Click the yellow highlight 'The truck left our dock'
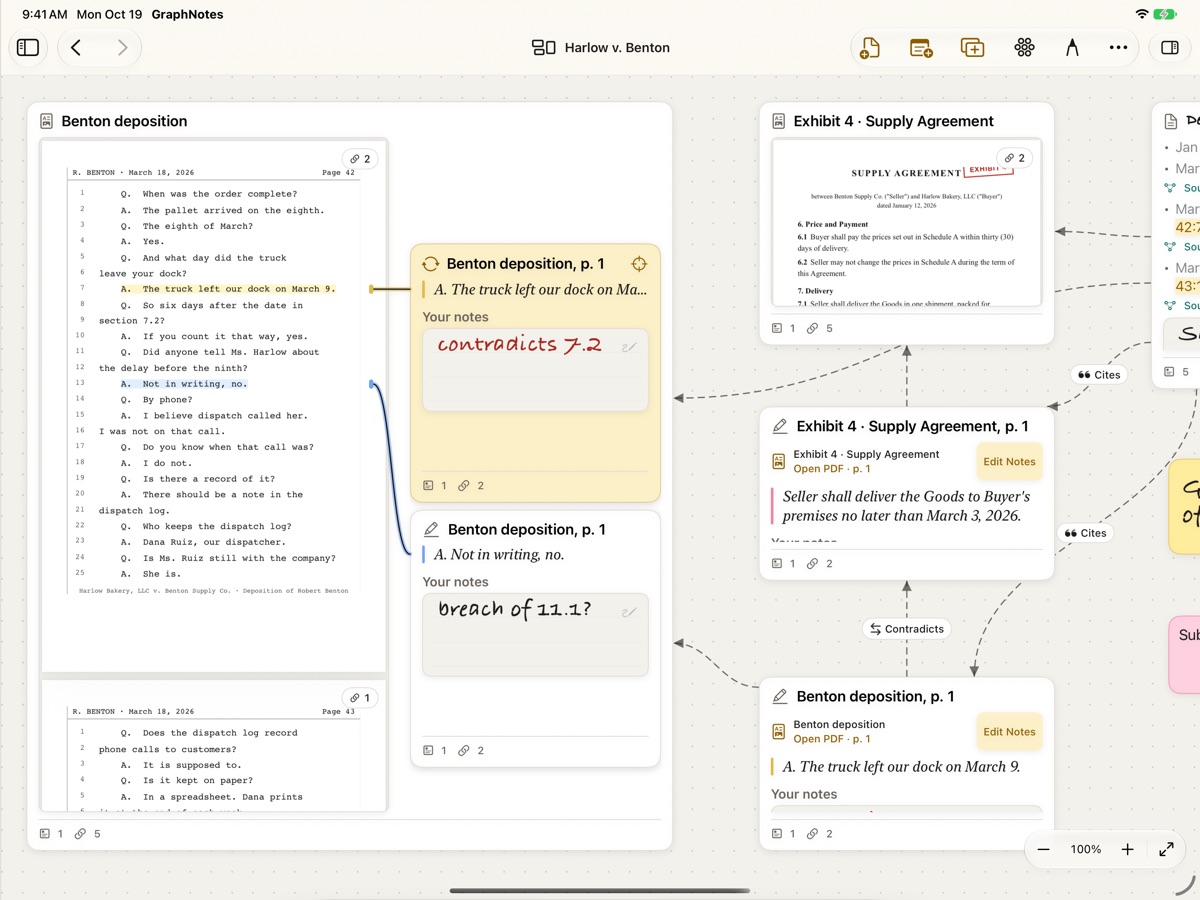Screen dimensions: 1200x900 point(228,289)
